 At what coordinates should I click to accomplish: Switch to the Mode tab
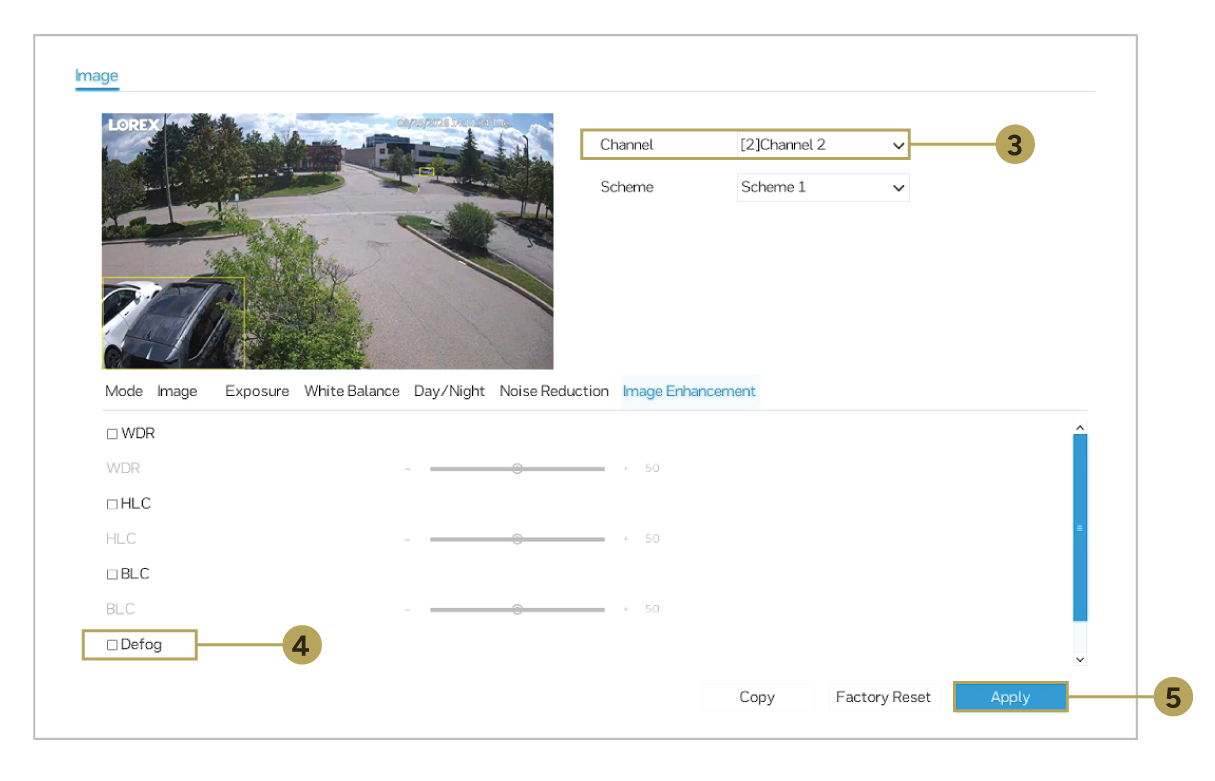124,391
